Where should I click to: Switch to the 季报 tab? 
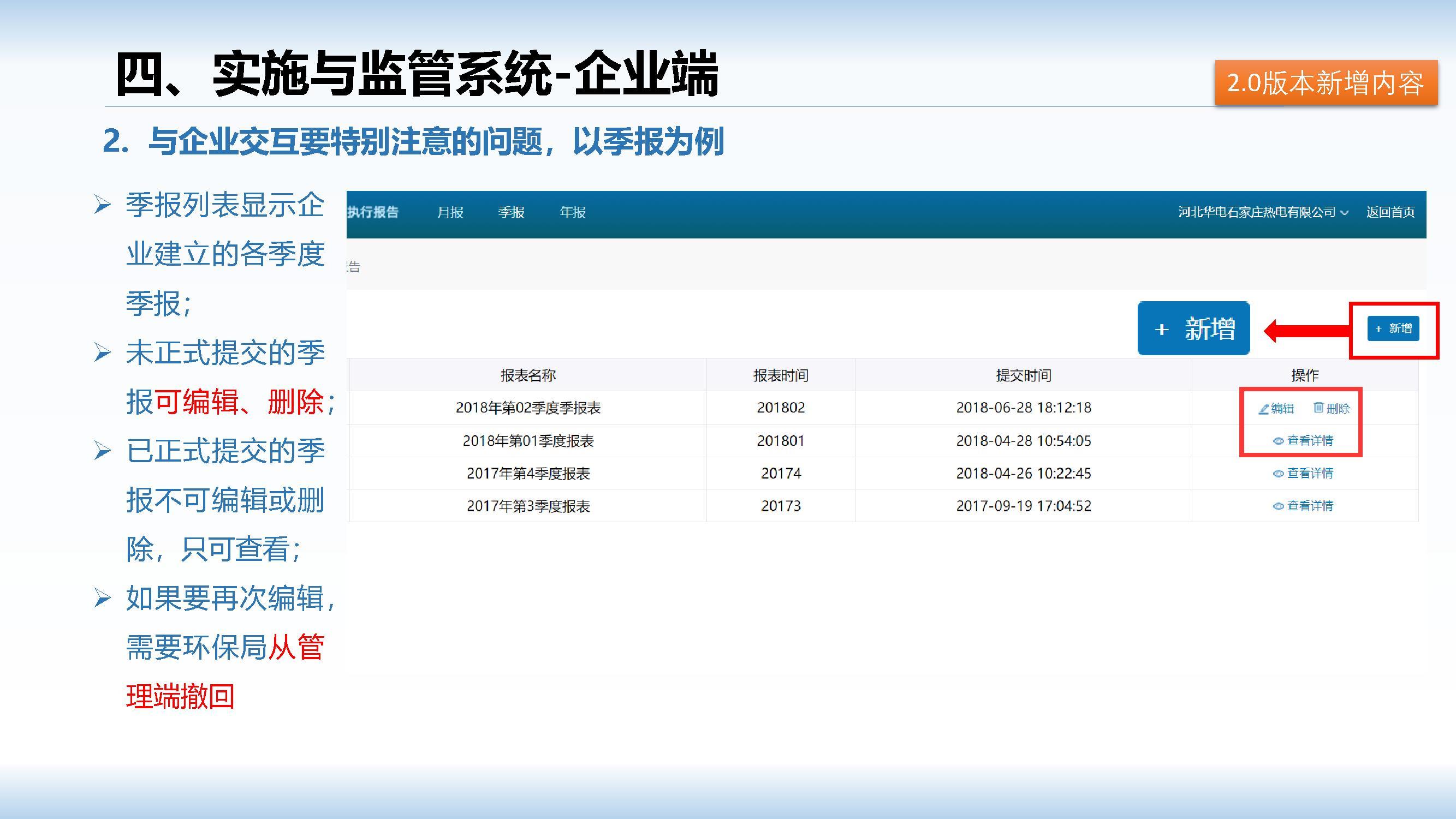pos(511,212)
